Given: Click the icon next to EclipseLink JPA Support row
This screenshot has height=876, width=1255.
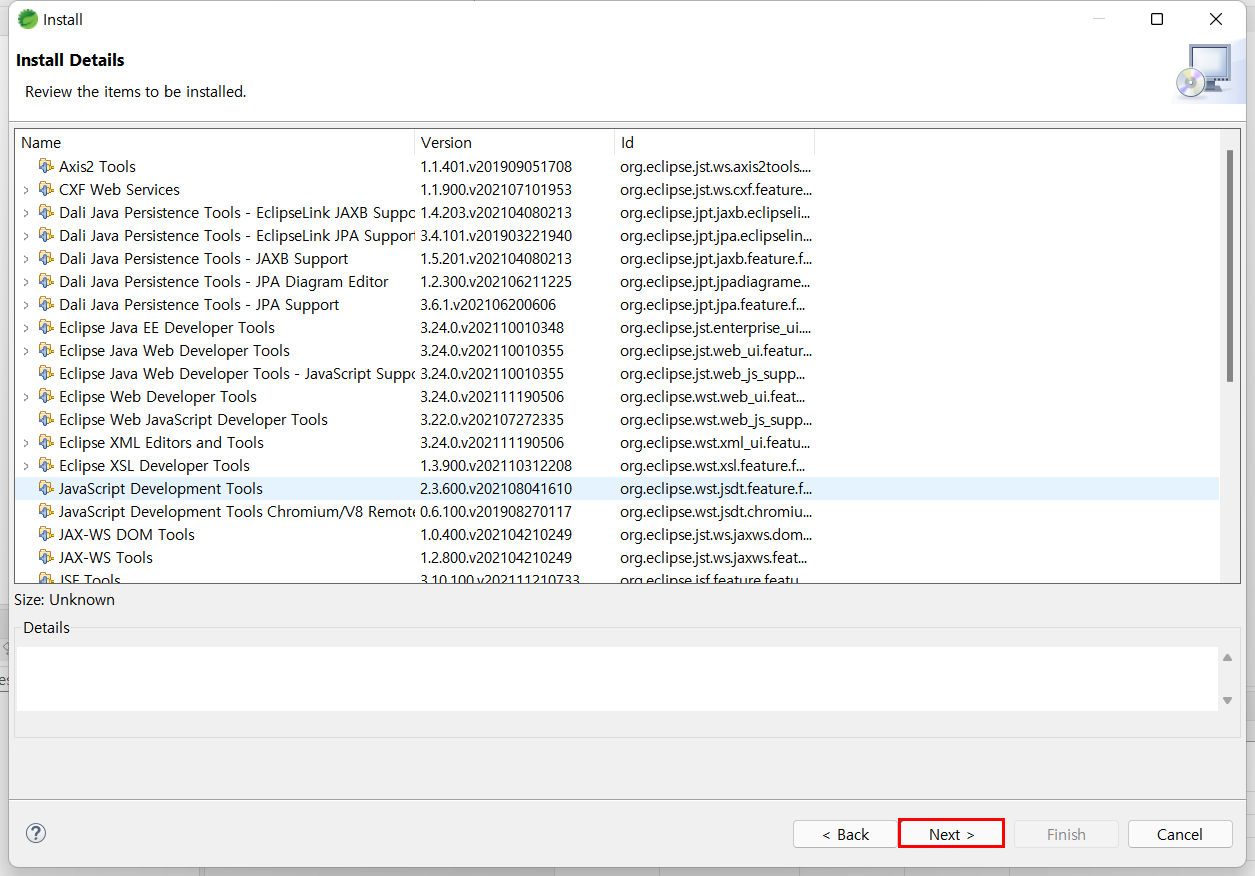Looking at the screenshot, I should point(46,235).
